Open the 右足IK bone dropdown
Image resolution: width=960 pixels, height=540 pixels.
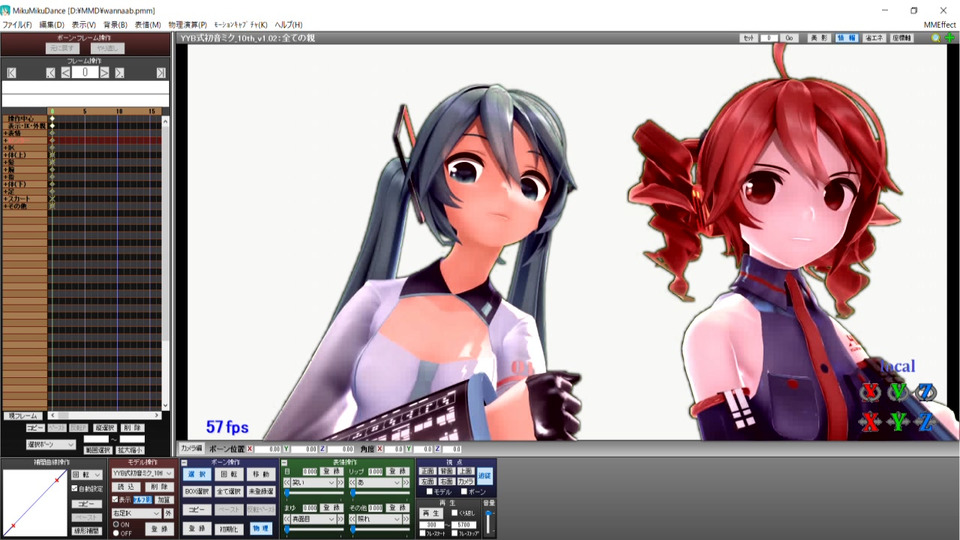tap(137, 513)
